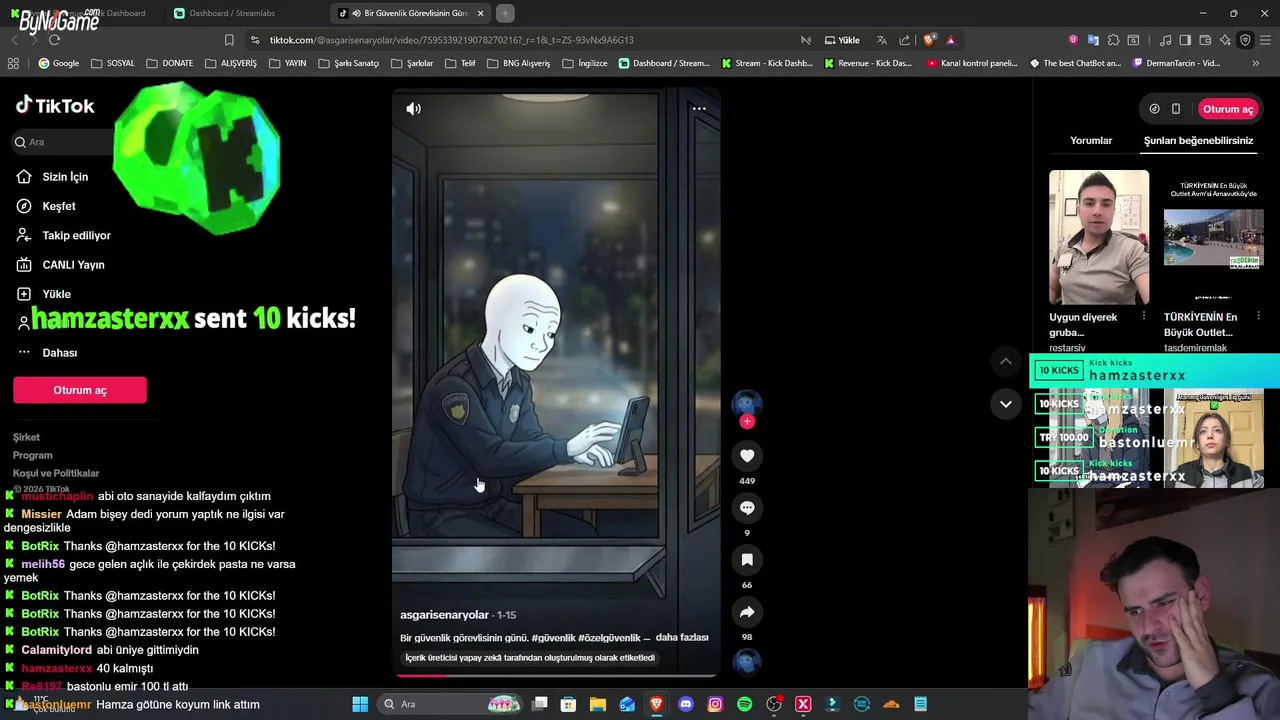Open Brave Shields lion icon
The height and width of the screenshot is (720, 1280).
point(930,40)
